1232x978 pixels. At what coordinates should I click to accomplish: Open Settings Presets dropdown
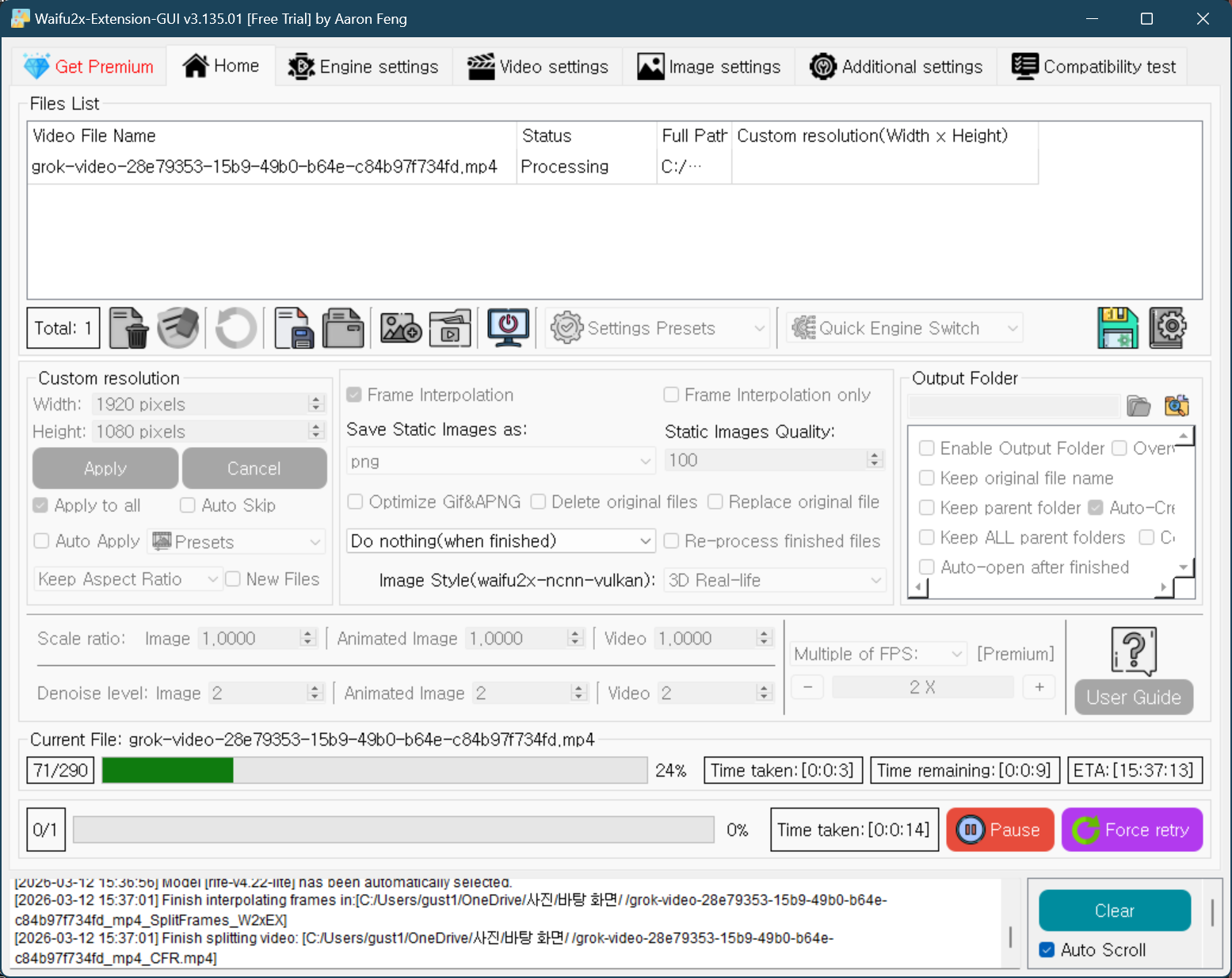click(657, 328)
